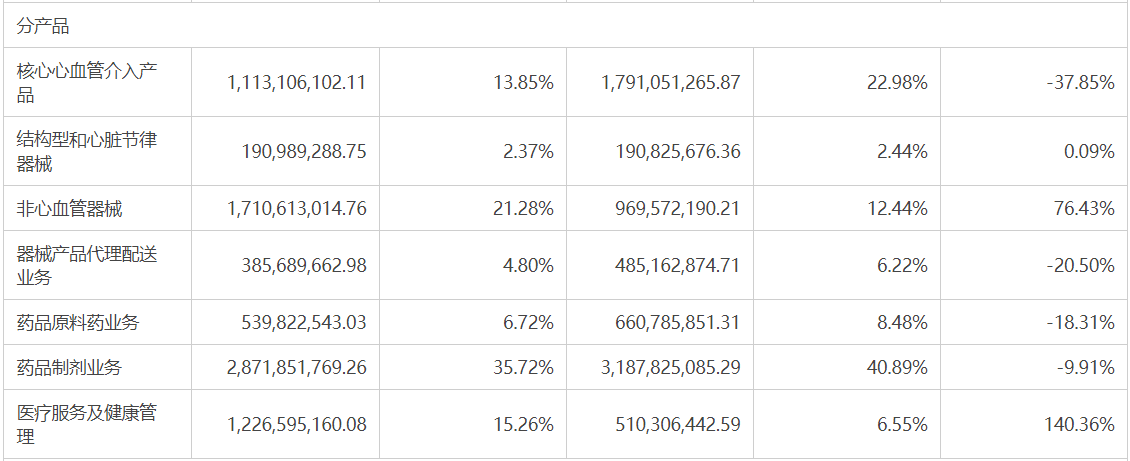Select the amount 2,871,851,769.26

pyautogui.click(x=297, y=367)
